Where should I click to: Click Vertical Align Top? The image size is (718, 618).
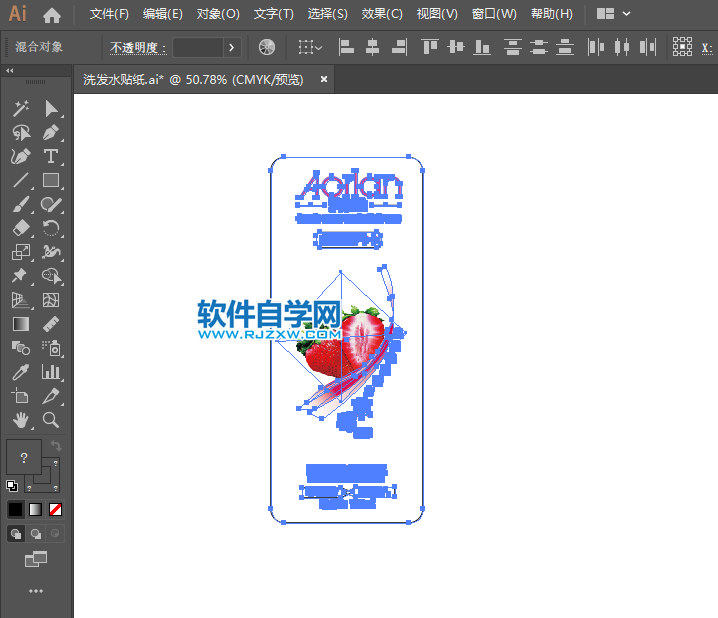click(x=430, y=47)
